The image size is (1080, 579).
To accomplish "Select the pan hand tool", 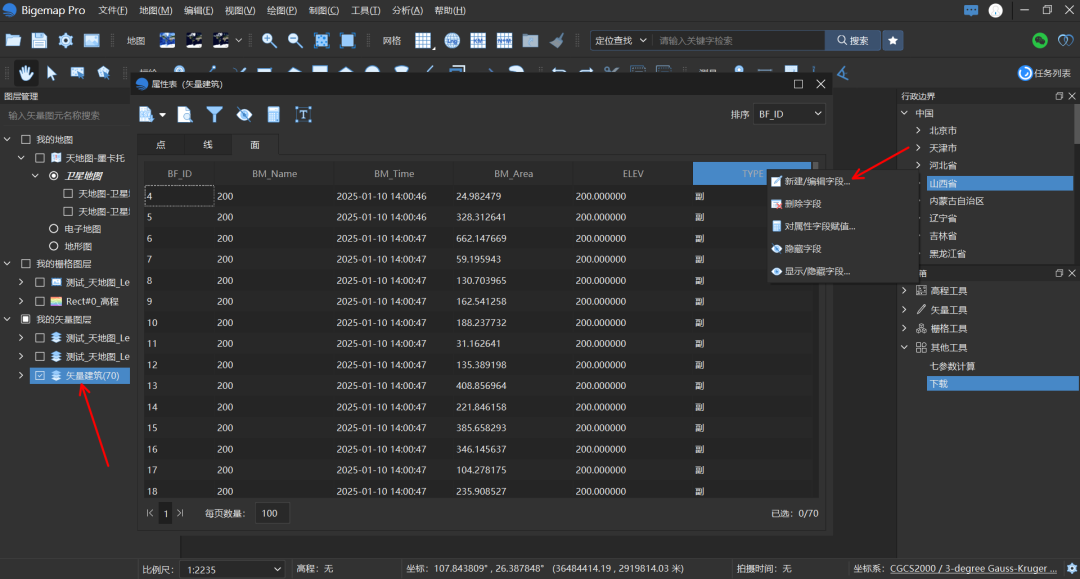I will click(x=26, y=72).
